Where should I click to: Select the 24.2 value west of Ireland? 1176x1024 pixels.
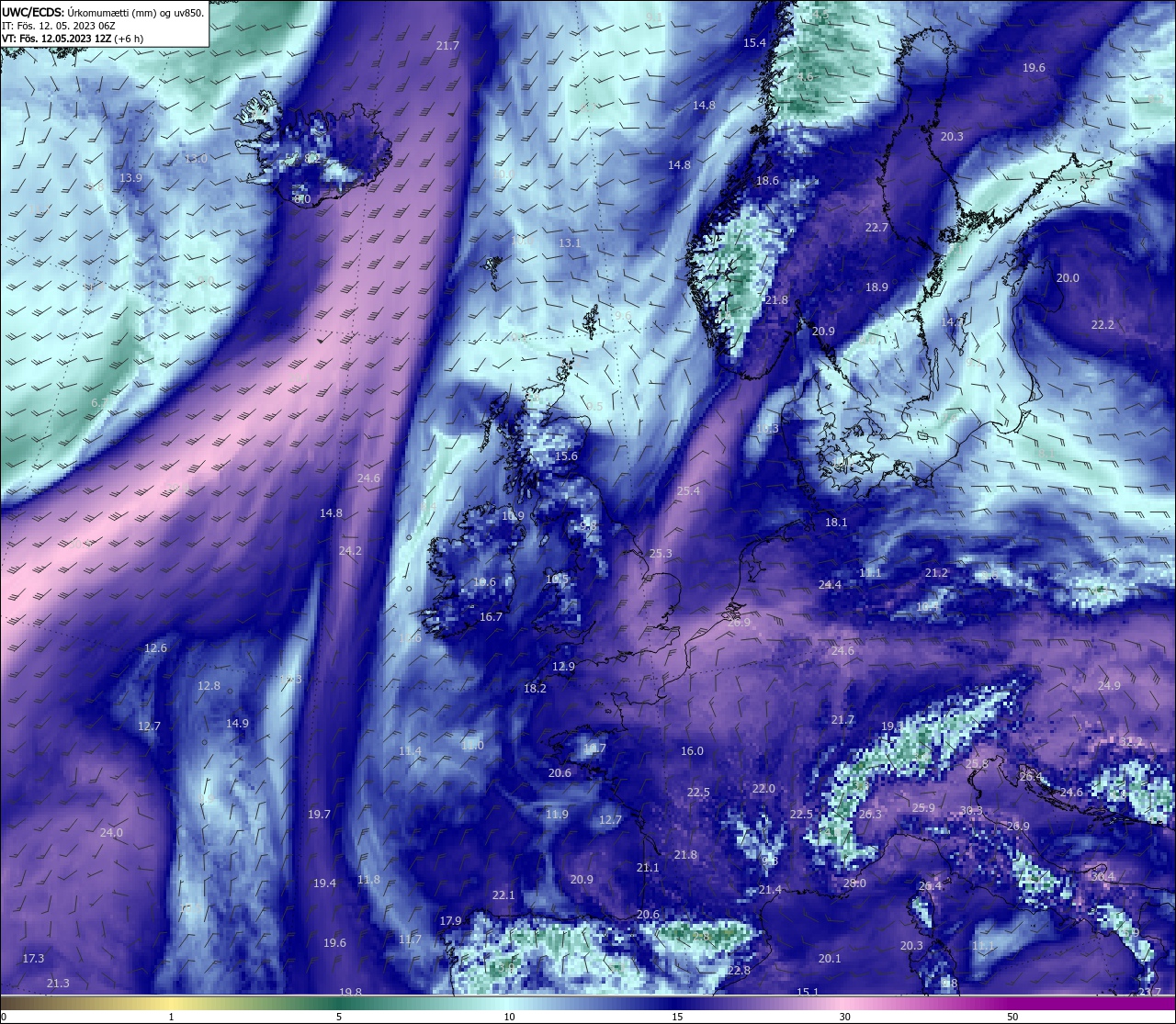coord(350,551)
